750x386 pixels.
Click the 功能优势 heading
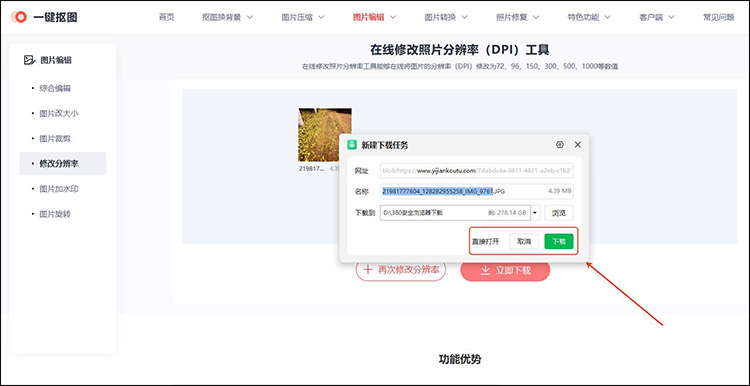point(460,359)
